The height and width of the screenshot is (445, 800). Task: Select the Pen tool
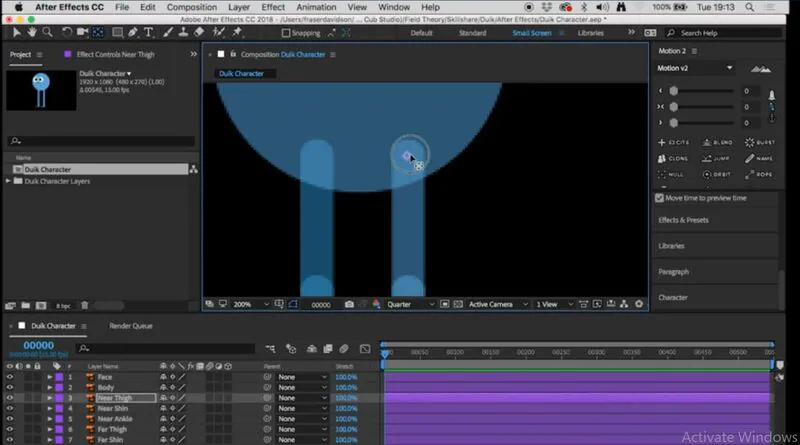click(133, 33)
